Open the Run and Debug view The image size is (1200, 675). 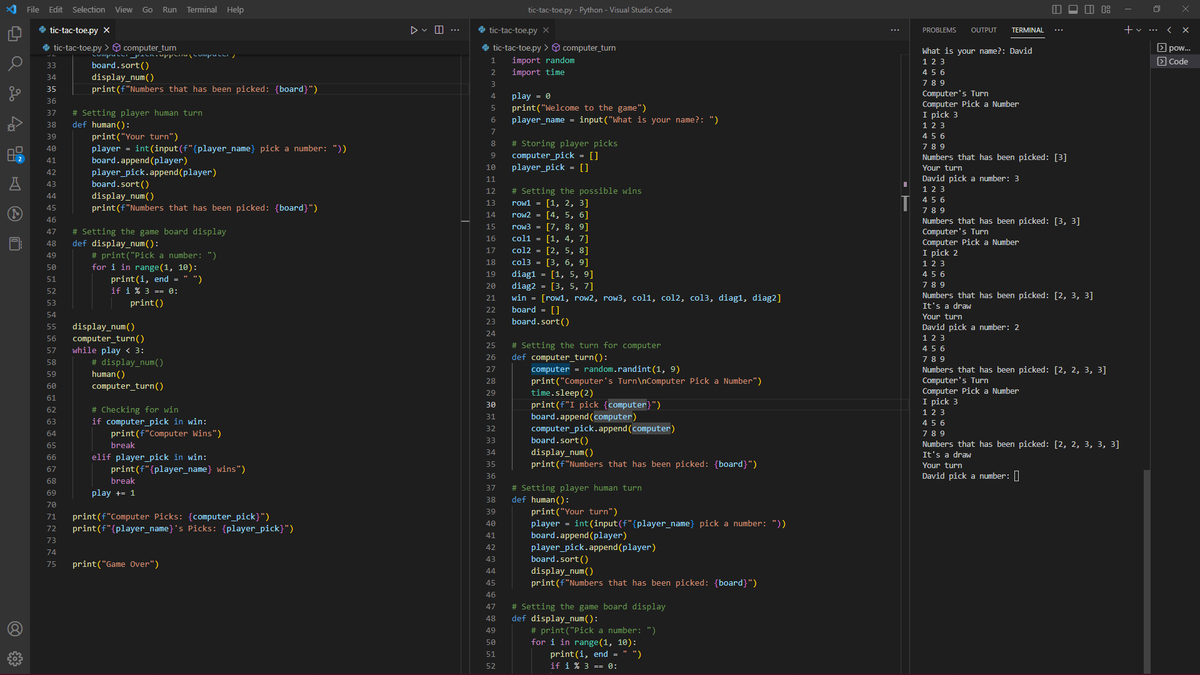[15, 125]
